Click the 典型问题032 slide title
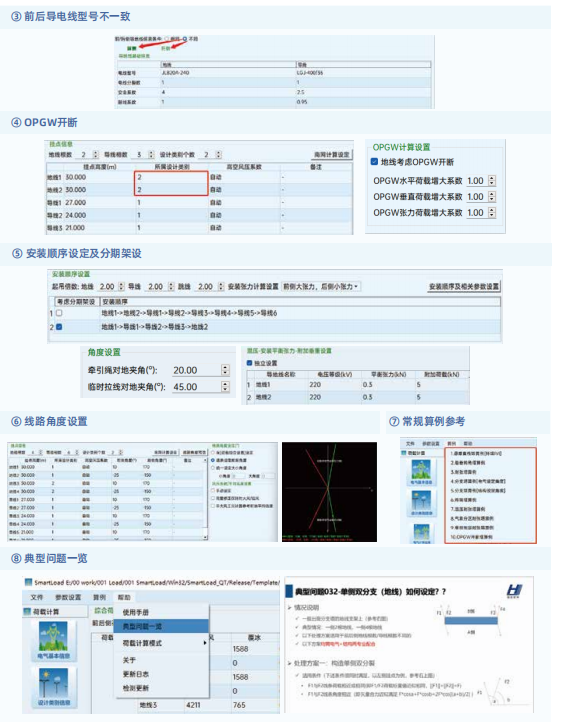563x725 pixels. [x=371, y=591]
